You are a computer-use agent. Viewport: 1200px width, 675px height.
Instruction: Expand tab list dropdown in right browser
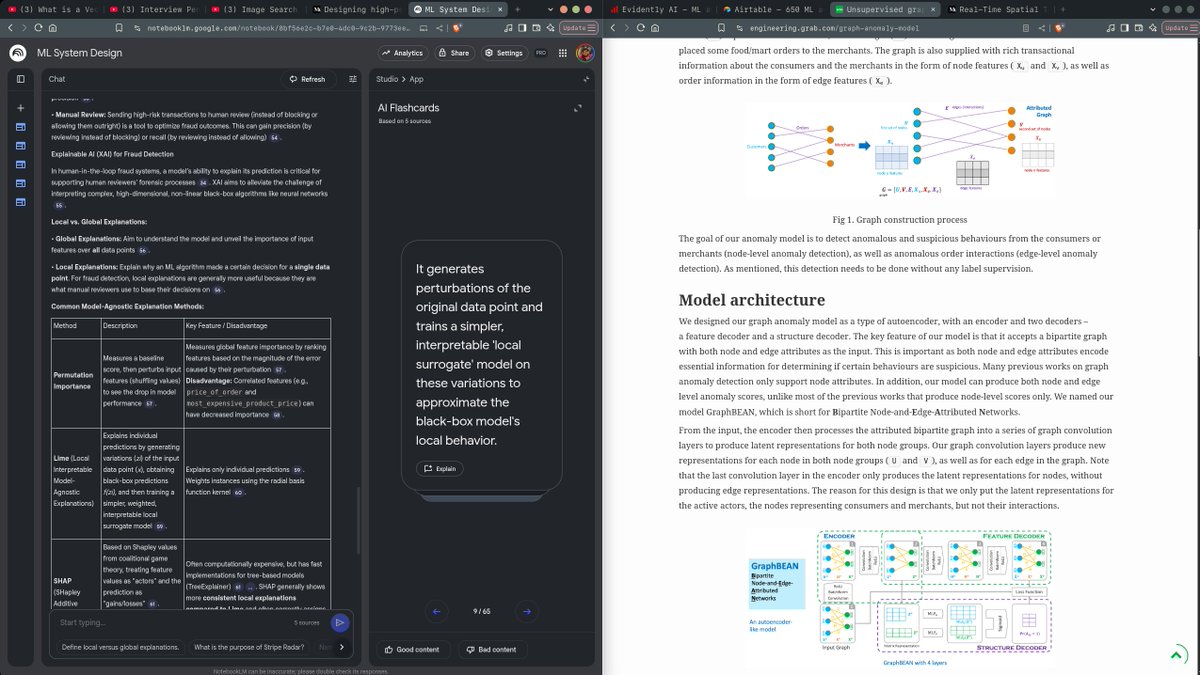click(x=1153, y=9)
